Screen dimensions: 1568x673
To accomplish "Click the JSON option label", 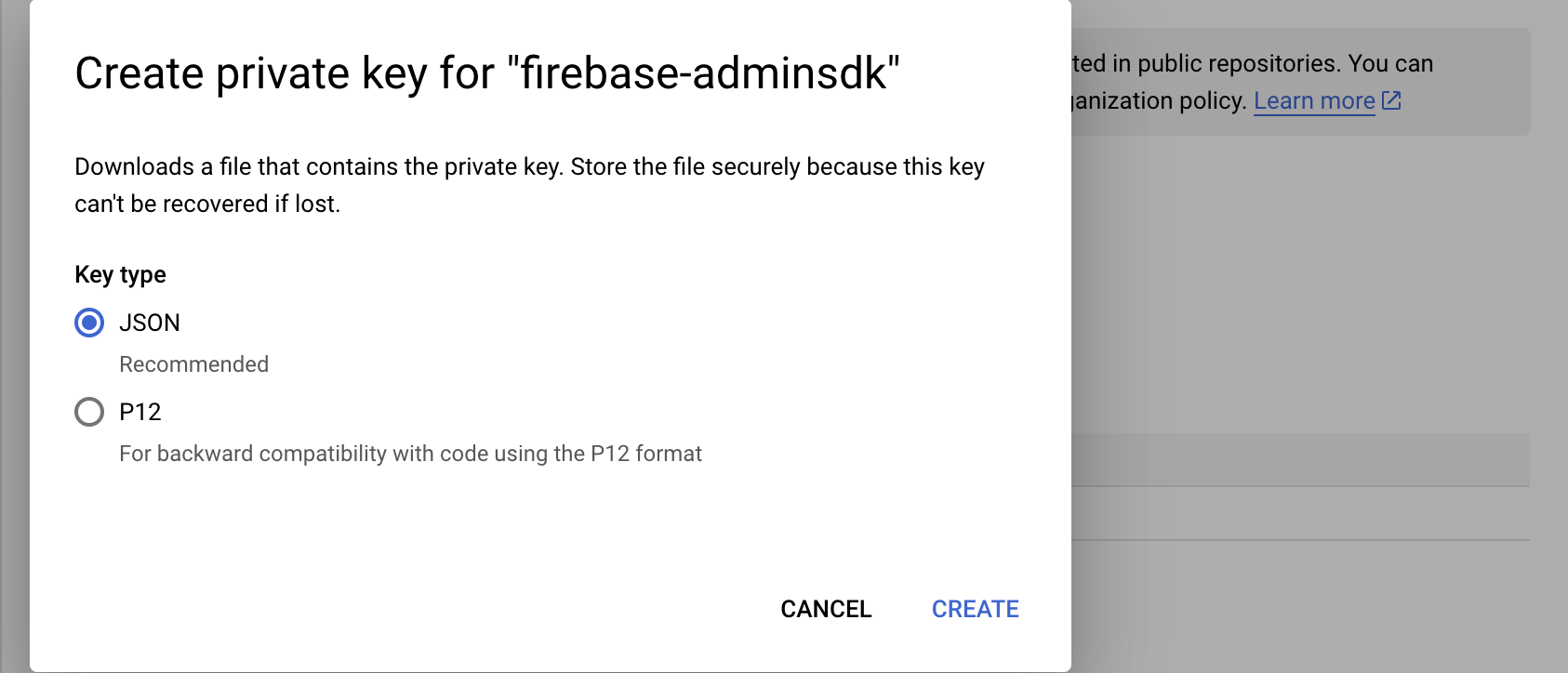I will [150, 323].
